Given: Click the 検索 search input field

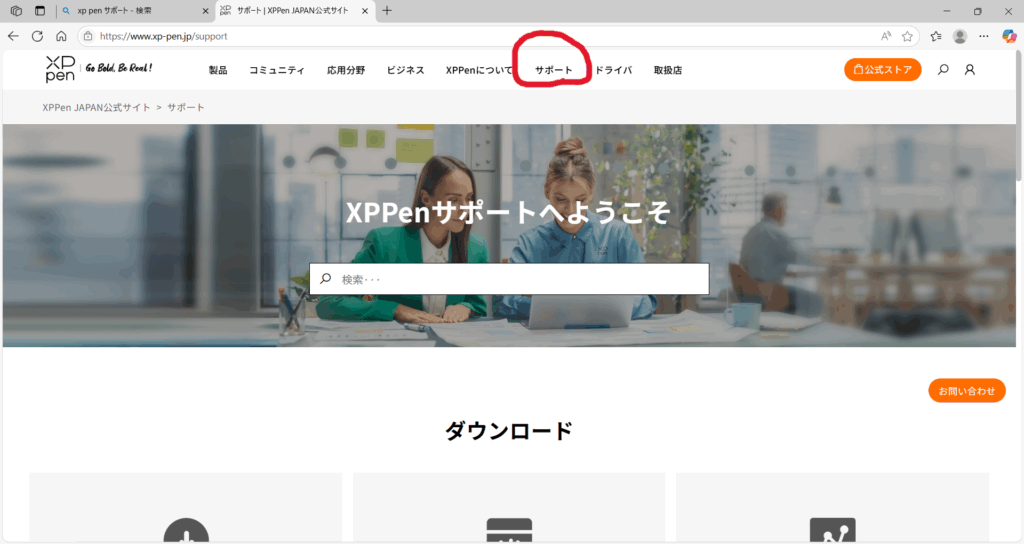Looking at the screenshot, I should [509, 279].
